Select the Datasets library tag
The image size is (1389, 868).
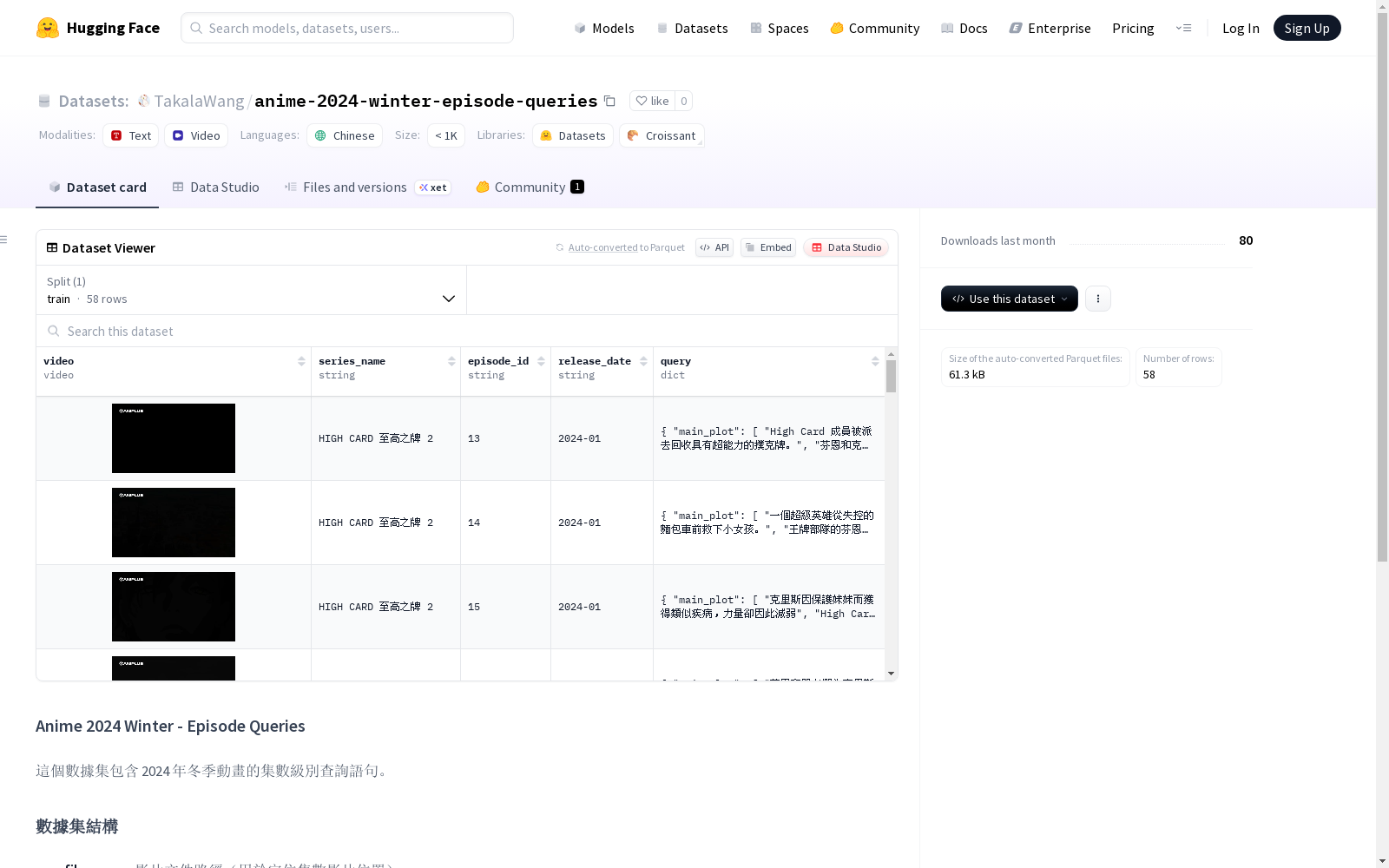pyautogui.click(x=573, y=135)
